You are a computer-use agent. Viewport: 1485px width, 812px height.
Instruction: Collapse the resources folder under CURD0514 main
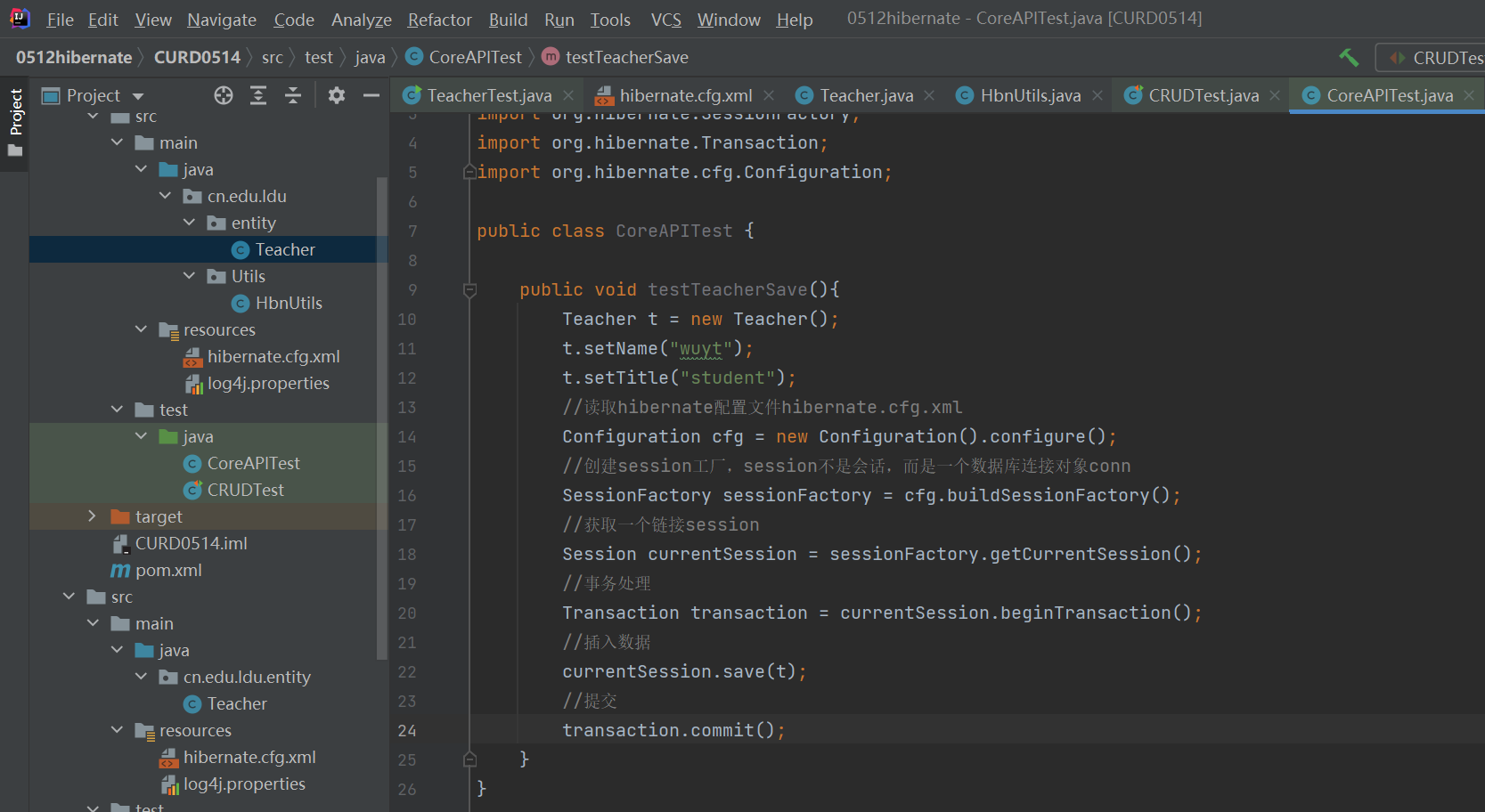pos(141,329)
